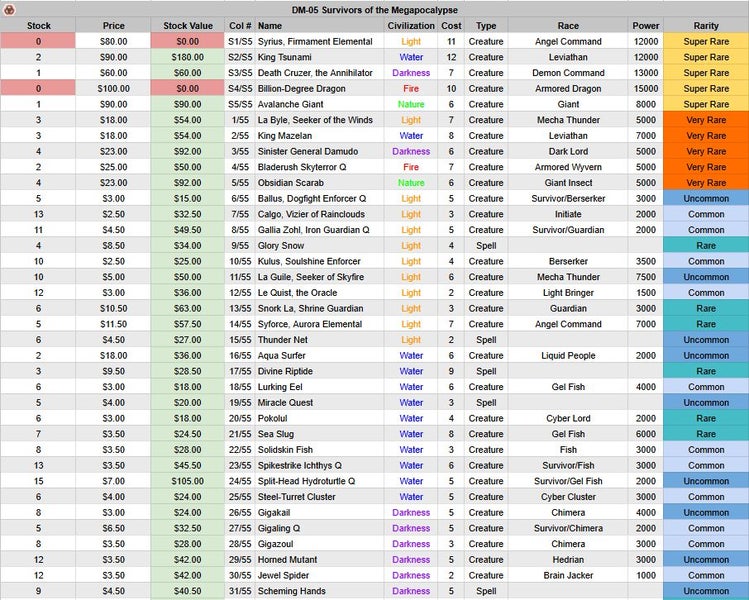Screen dimensions: 749x600
Task: Select the Rarity column header
Action: click(x=706, y=26)
